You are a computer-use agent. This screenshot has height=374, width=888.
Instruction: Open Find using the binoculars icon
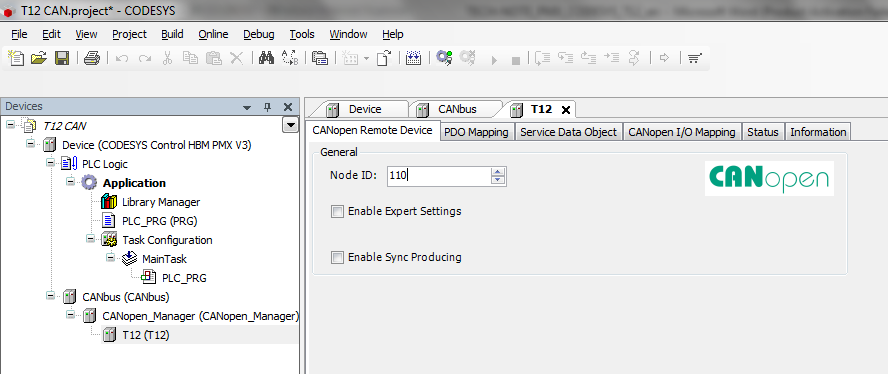[266, 58]
